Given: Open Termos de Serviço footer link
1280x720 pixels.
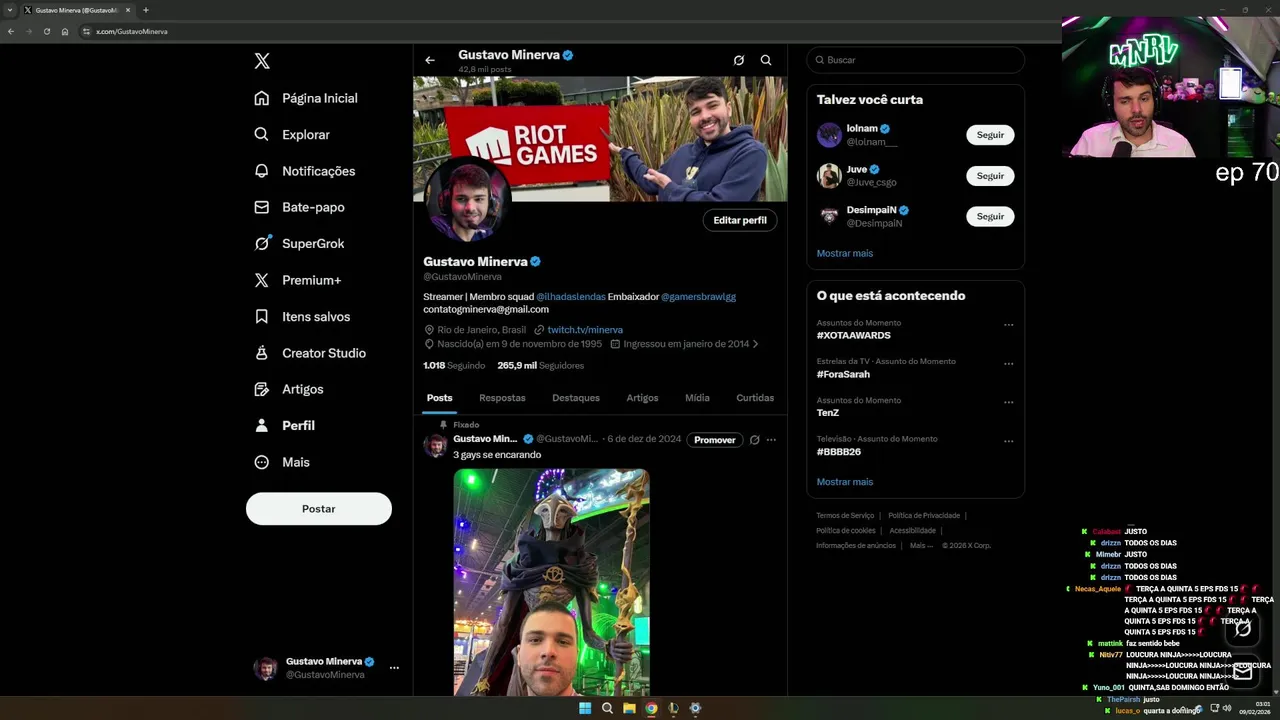Looking at the screenshot, I should coord(846,516).
